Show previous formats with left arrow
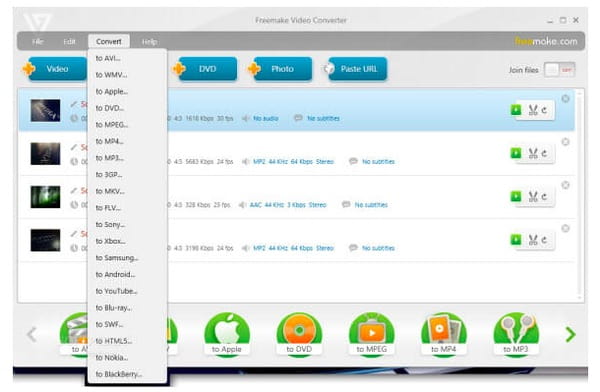The width and height of the screenshot is (600, 392). click(x=32, y=335)
